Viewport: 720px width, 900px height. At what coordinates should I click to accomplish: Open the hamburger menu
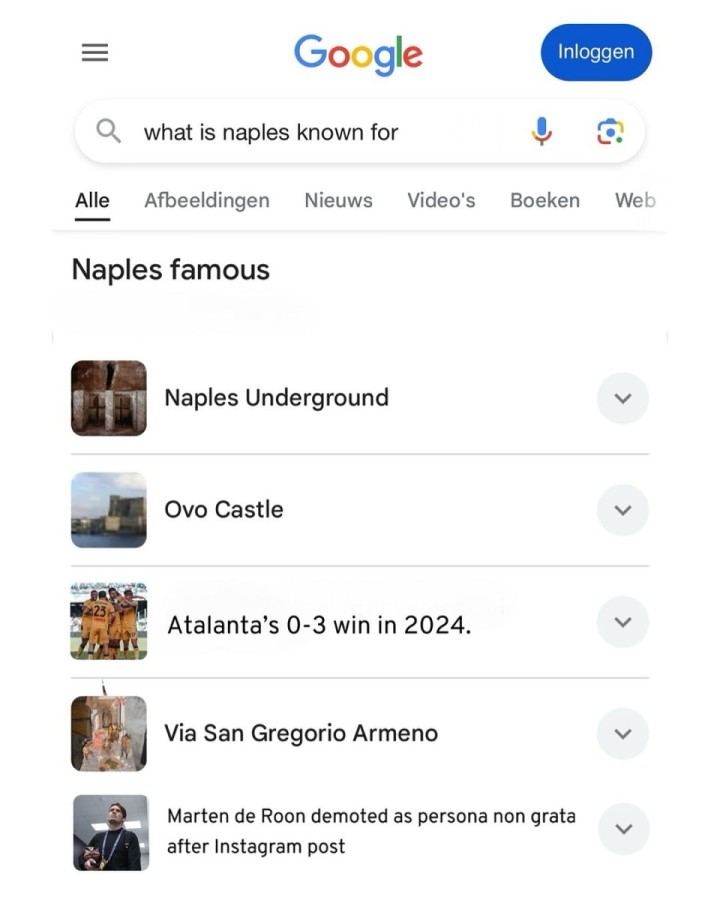pos(95,53)
